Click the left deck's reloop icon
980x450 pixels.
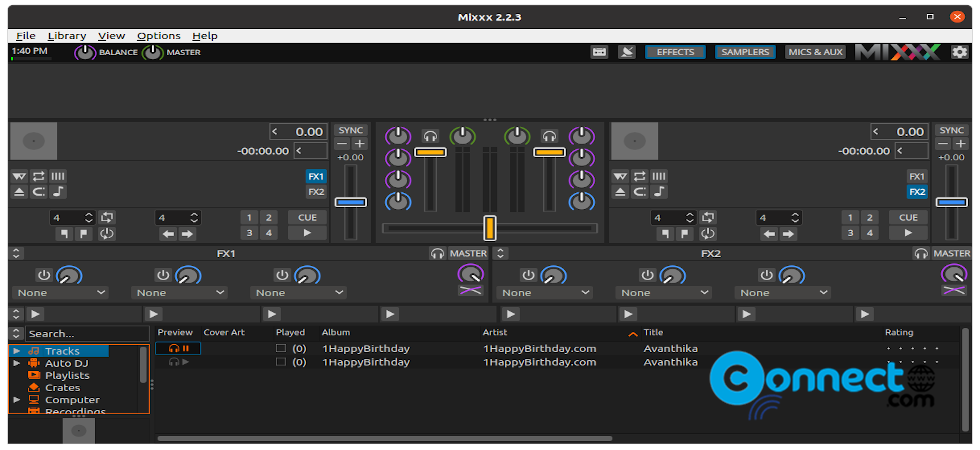tap(107, 234)
